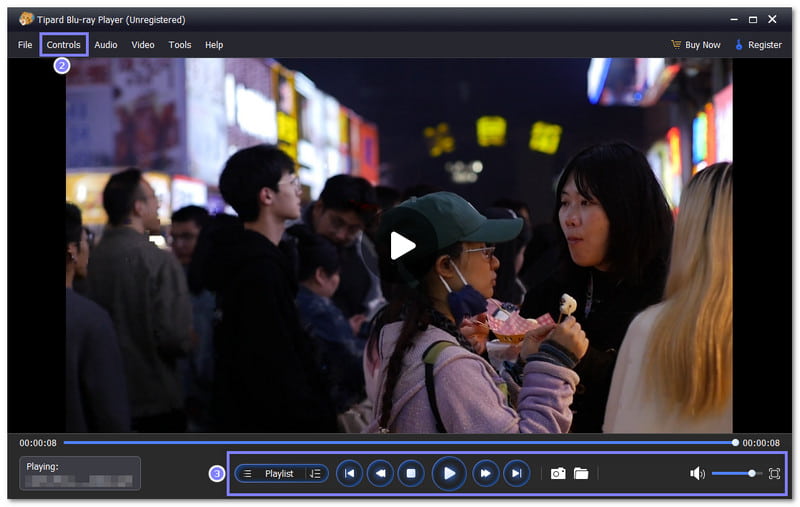The width and height of the screenshot is (800, 507).
Task: Click the Tipard app logo icon
Action: [26, 19]
